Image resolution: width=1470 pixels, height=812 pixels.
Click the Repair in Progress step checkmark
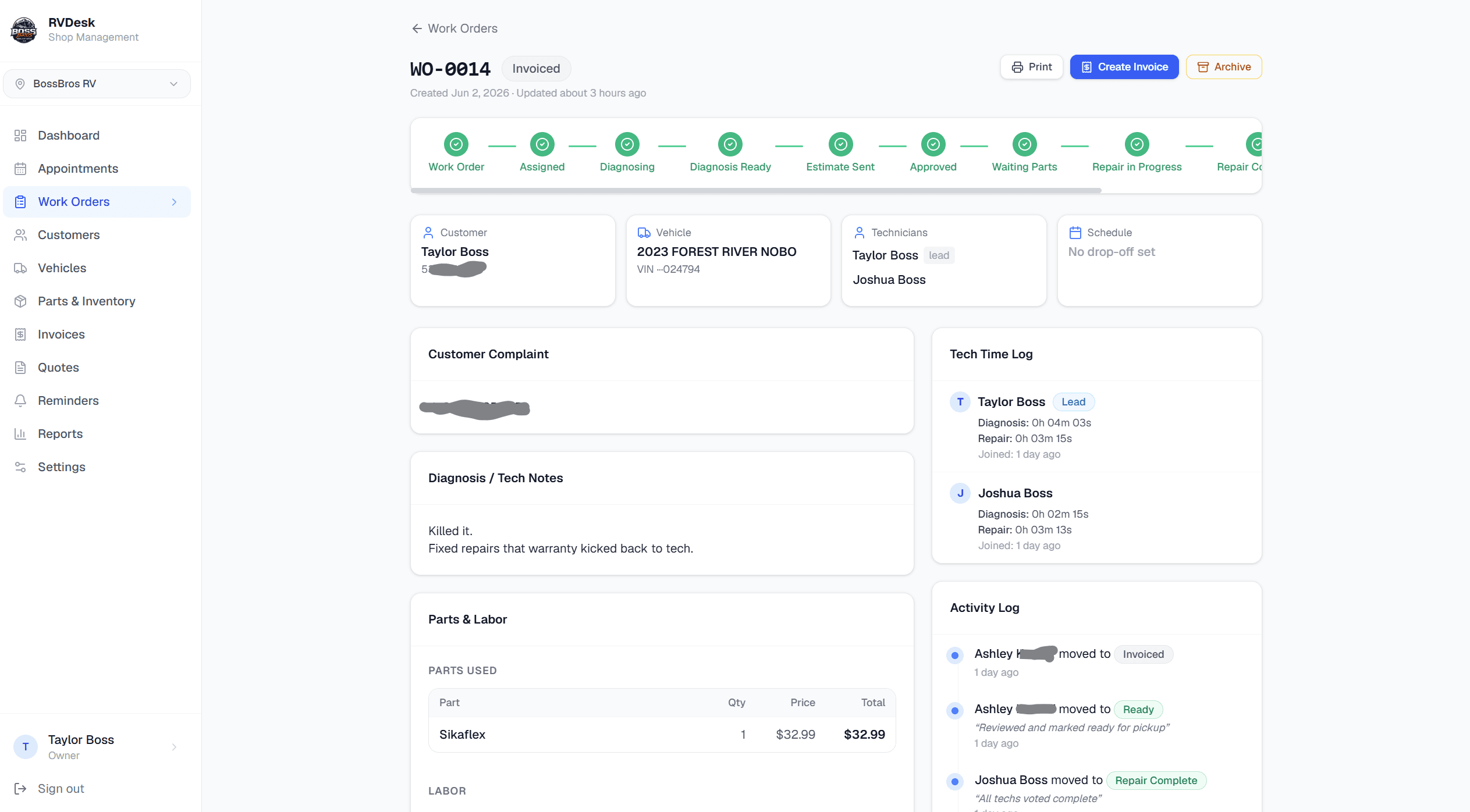pos(1137,144)
